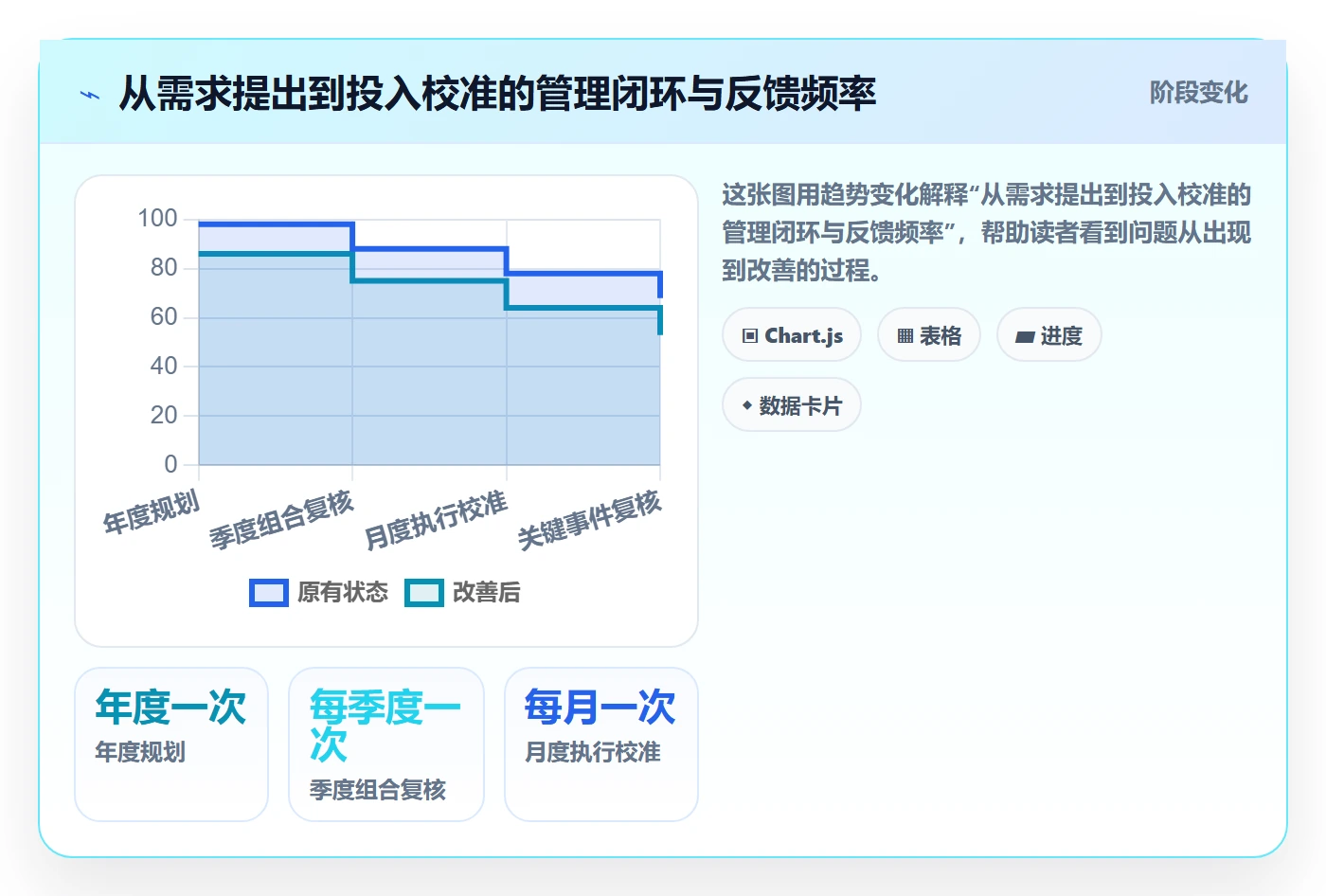Open the 年度一次 data card
This screenshot has width=1326, height=896.
point(171,744)
